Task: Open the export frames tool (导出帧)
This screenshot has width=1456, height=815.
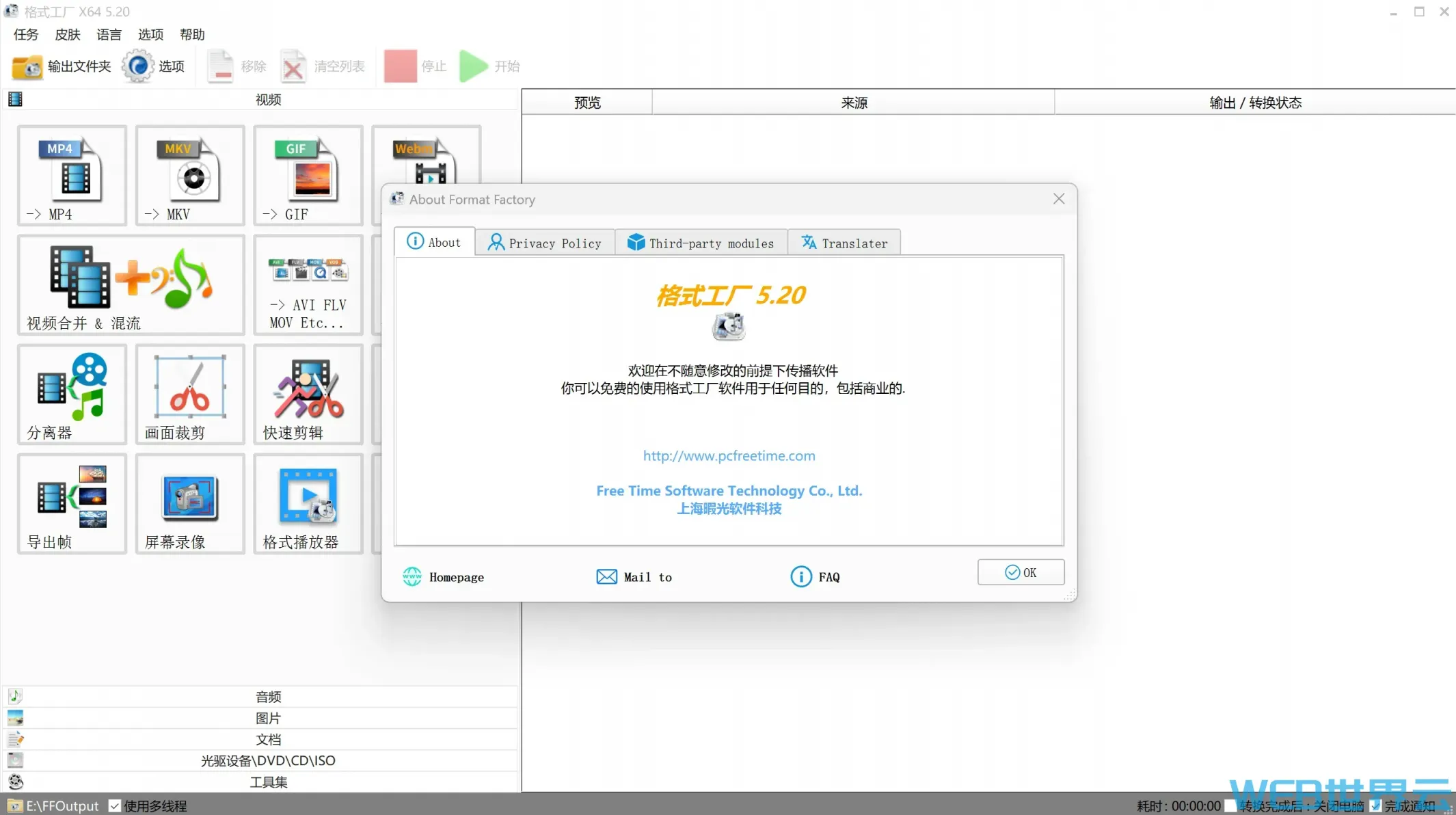Action: (x=72, y=504)
